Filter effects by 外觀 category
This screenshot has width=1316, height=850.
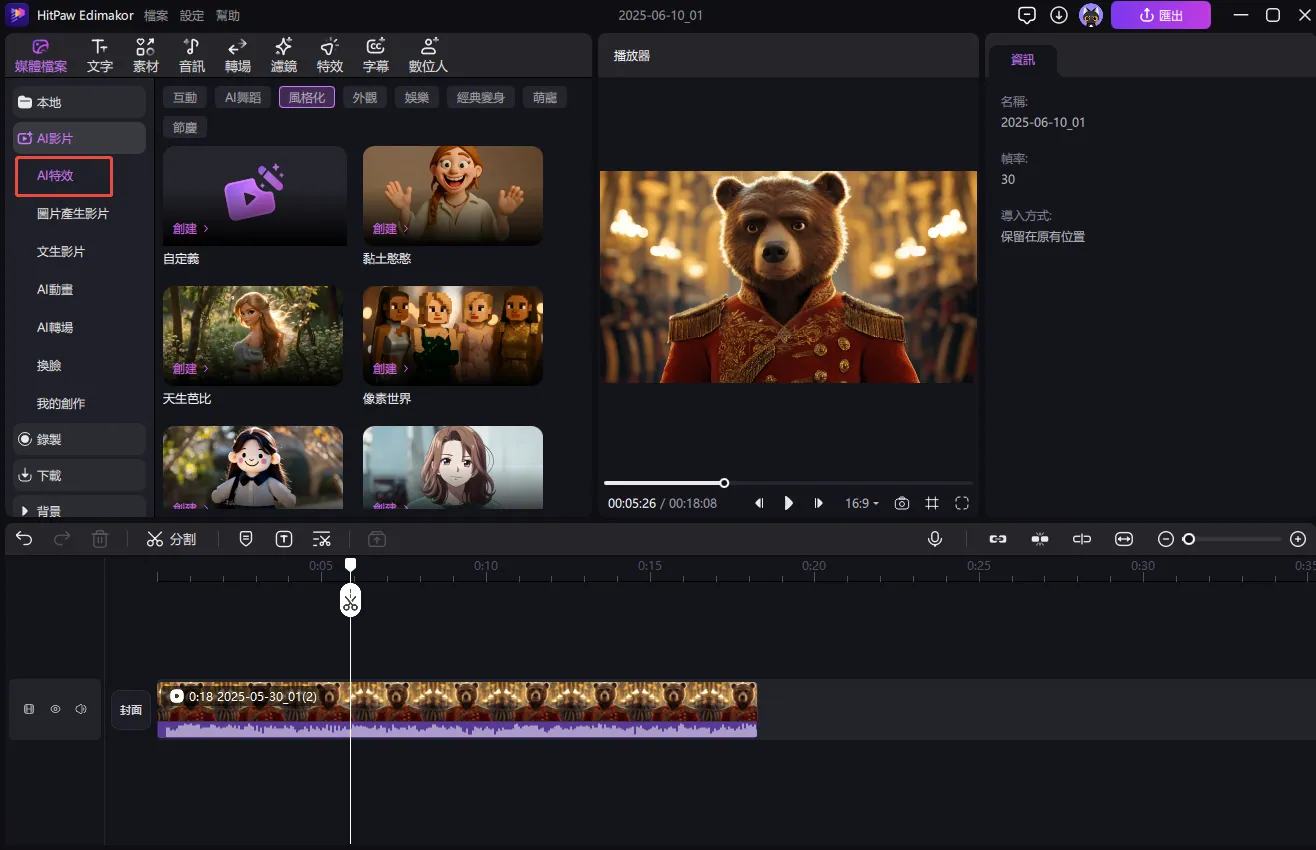point(365,97)
